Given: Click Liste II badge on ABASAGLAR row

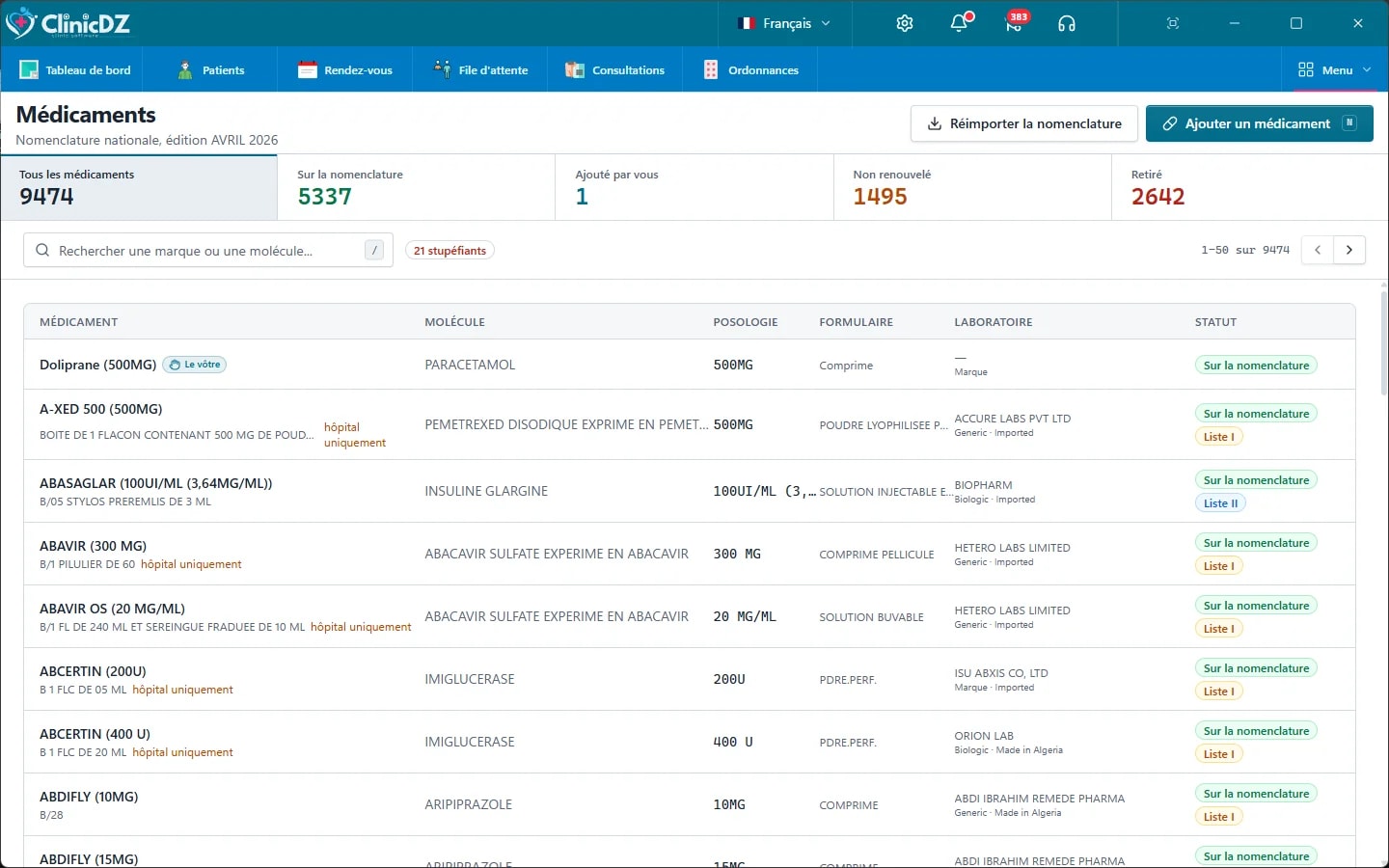Looking at the screenshot, I should point(1220,503).
